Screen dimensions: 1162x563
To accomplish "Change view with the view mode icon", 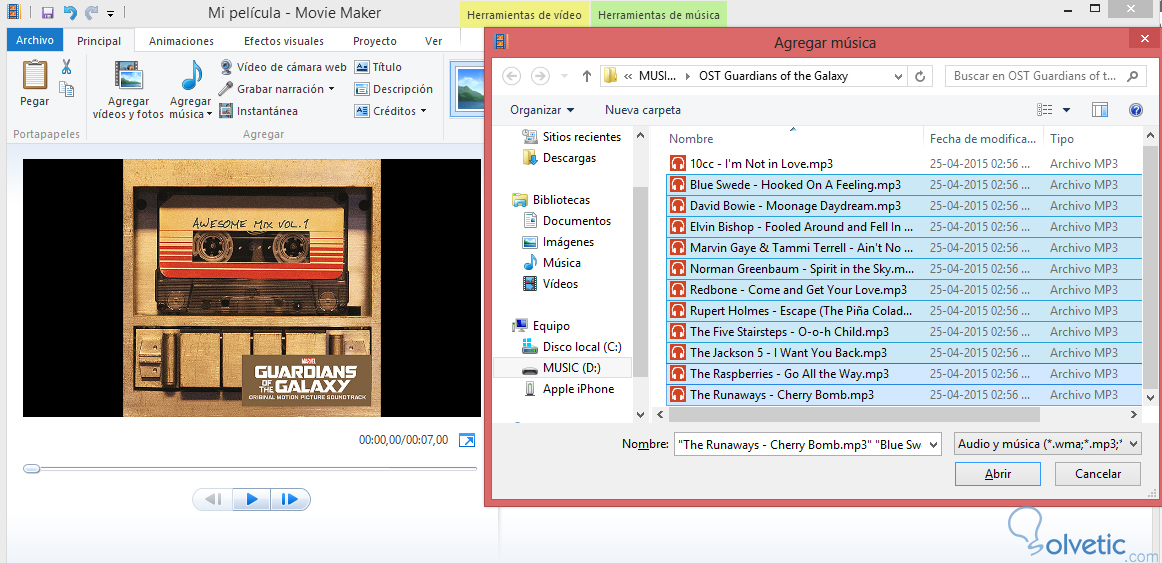I will click(x=1045, y=110).
